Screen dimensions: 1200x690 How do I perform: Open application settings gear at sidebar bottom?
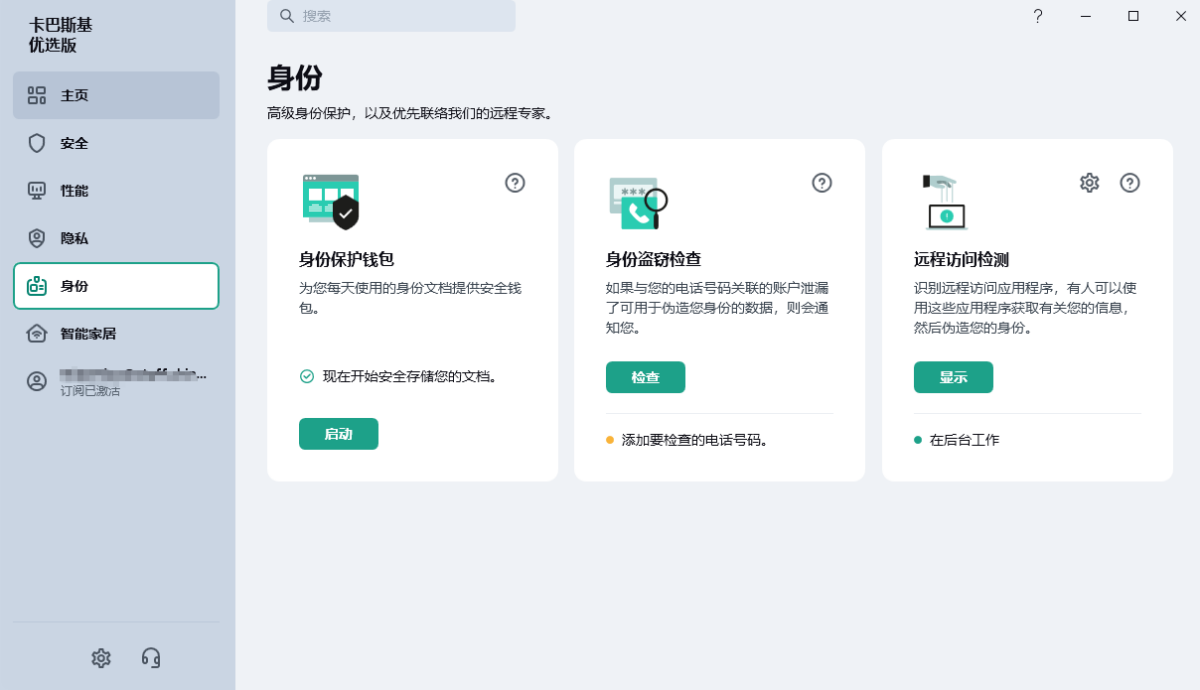point(101,658)
